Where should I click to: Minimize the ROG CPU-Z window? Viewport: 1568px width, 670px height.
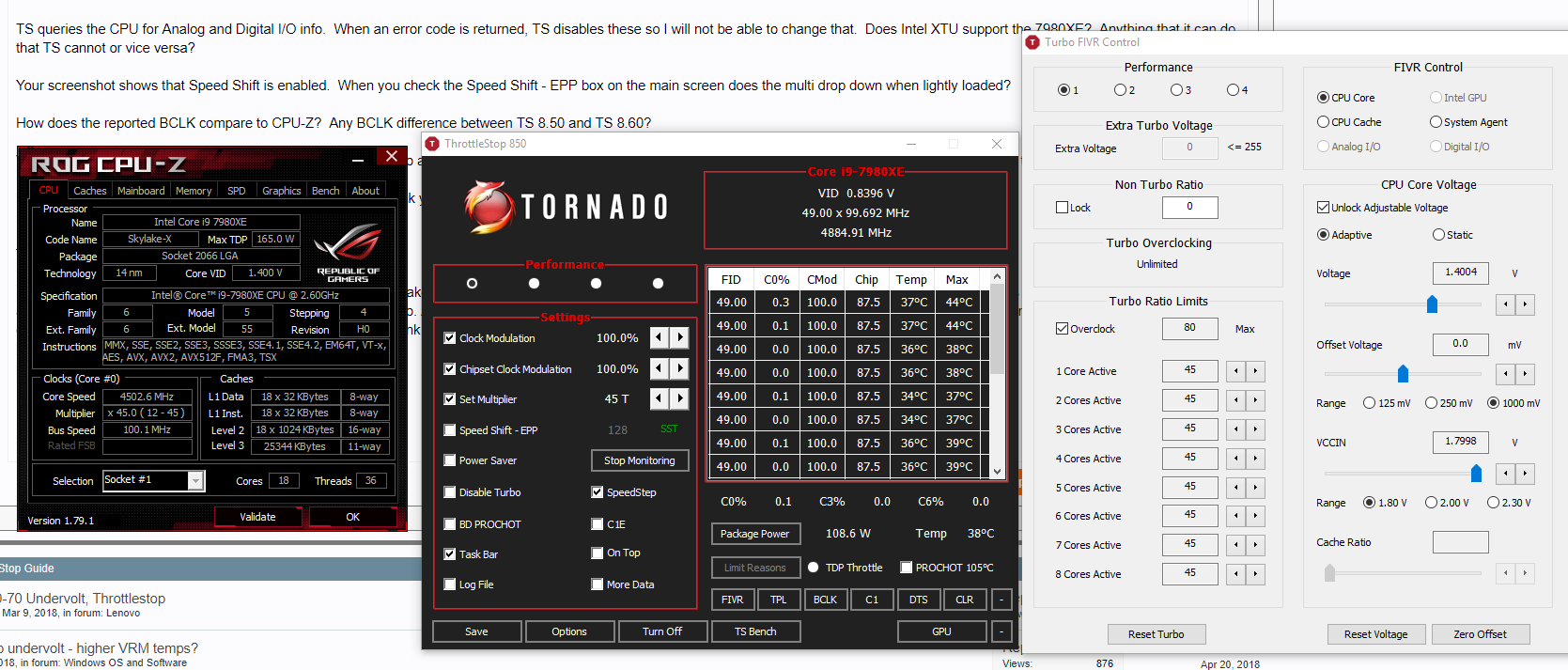(358, 160)
